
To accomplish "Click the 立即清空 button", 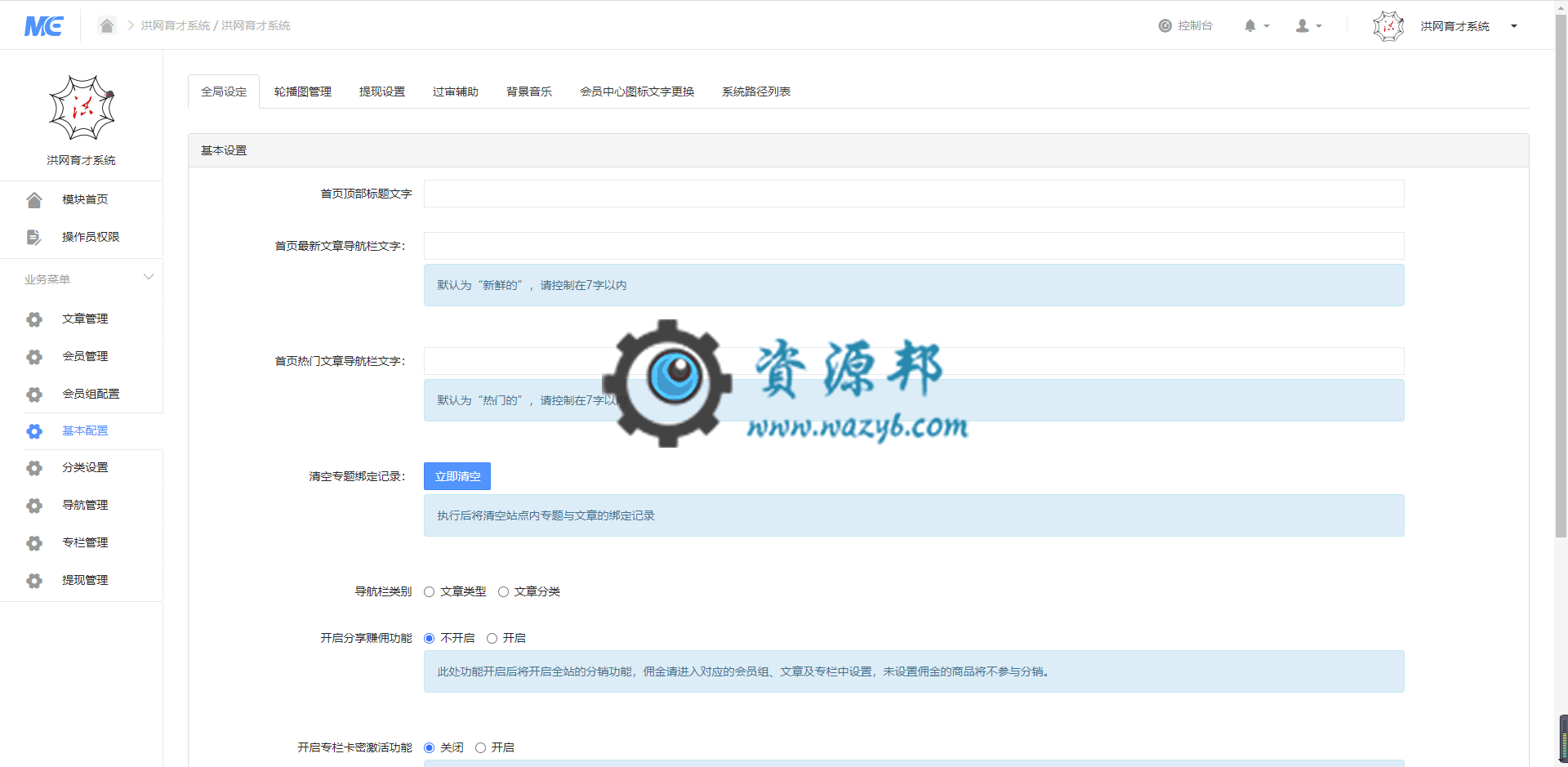I will tap(457, 476).
